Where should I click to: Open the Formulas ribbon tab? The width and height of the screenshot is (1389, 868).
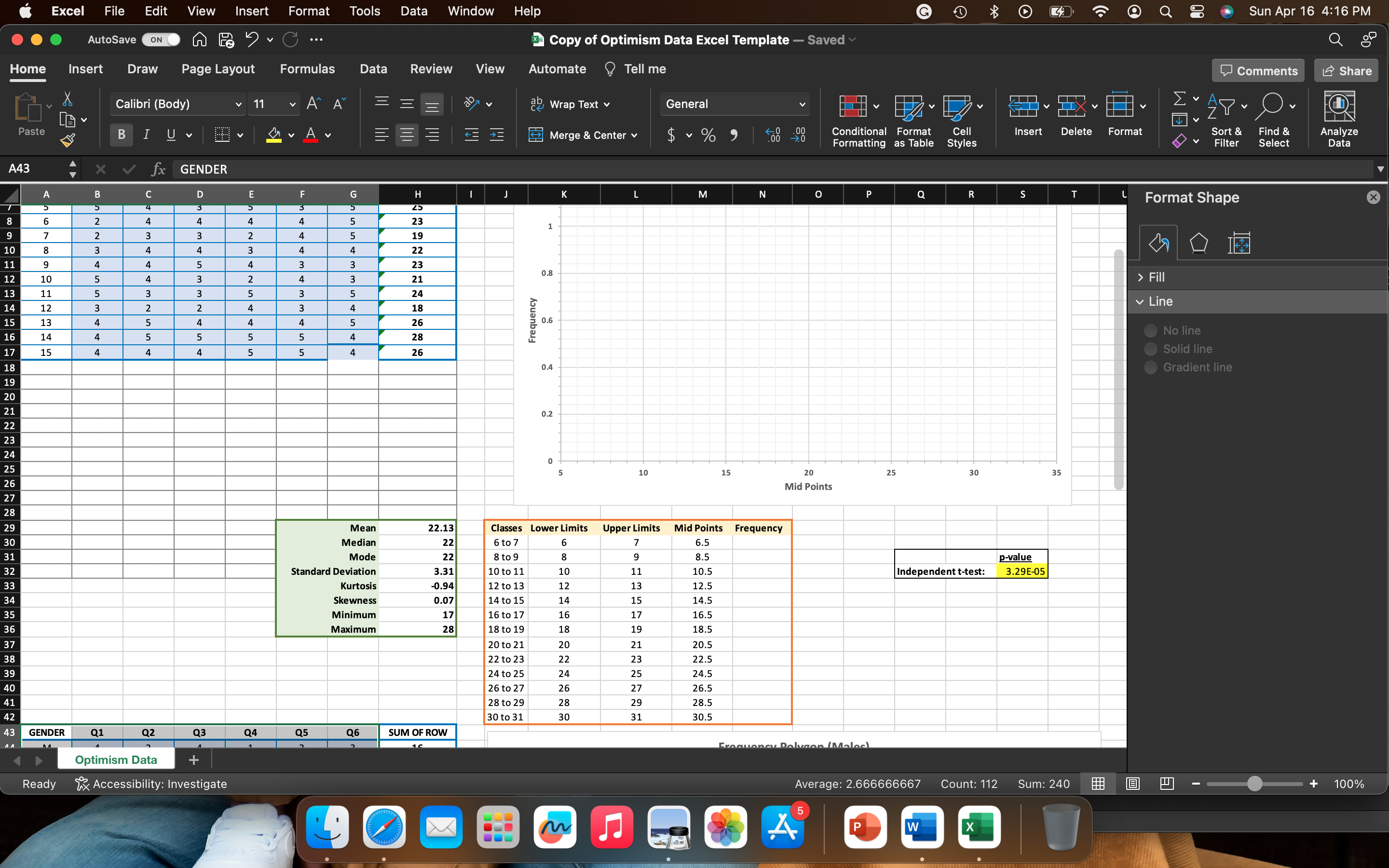click(x=307, y=69)
